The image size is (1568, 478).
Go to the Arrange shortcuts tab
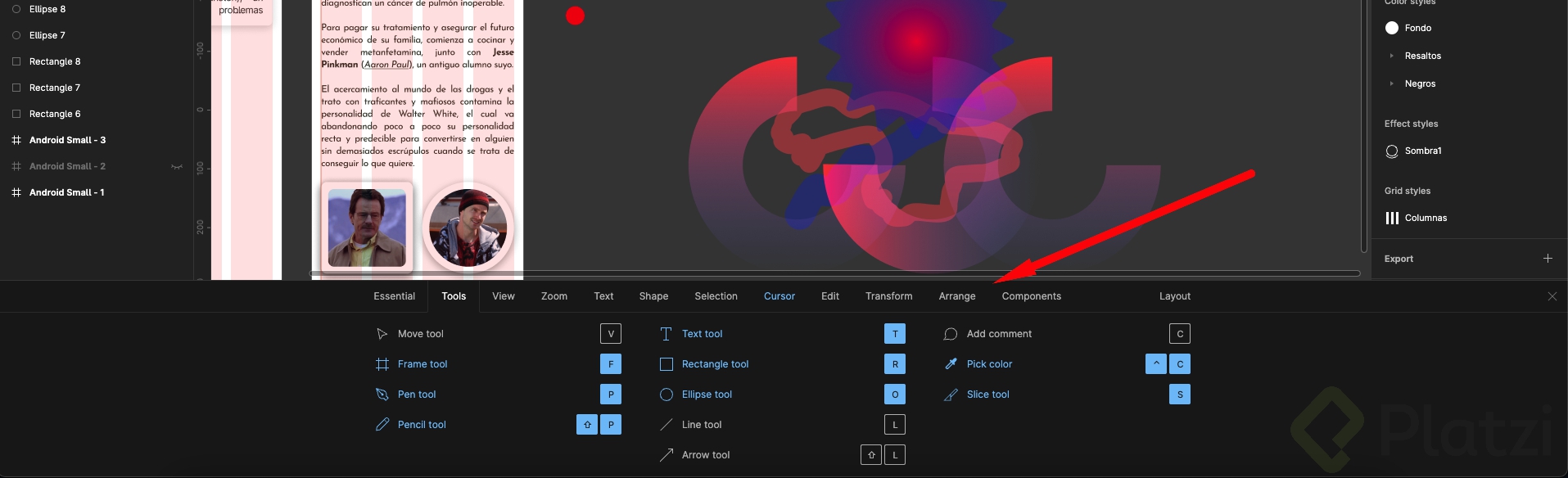coord(957,296)
